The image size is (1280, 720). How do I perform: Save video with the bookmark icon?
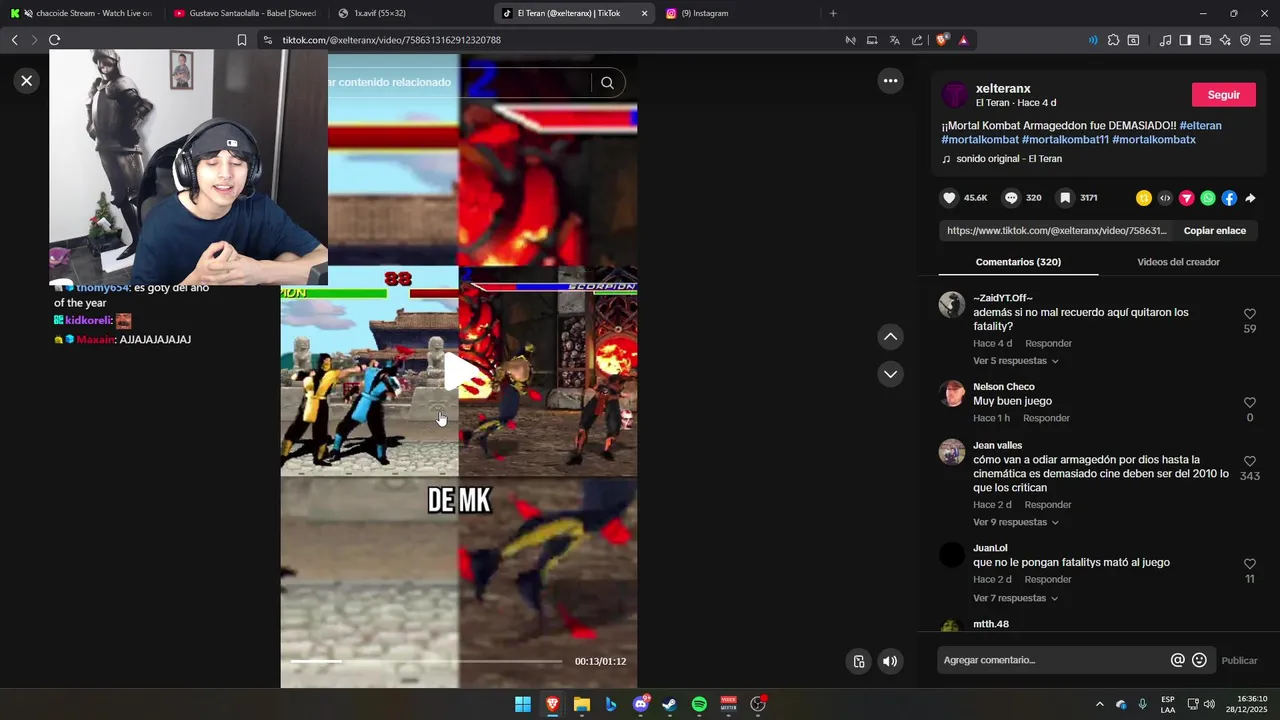tap(1065, 198)
